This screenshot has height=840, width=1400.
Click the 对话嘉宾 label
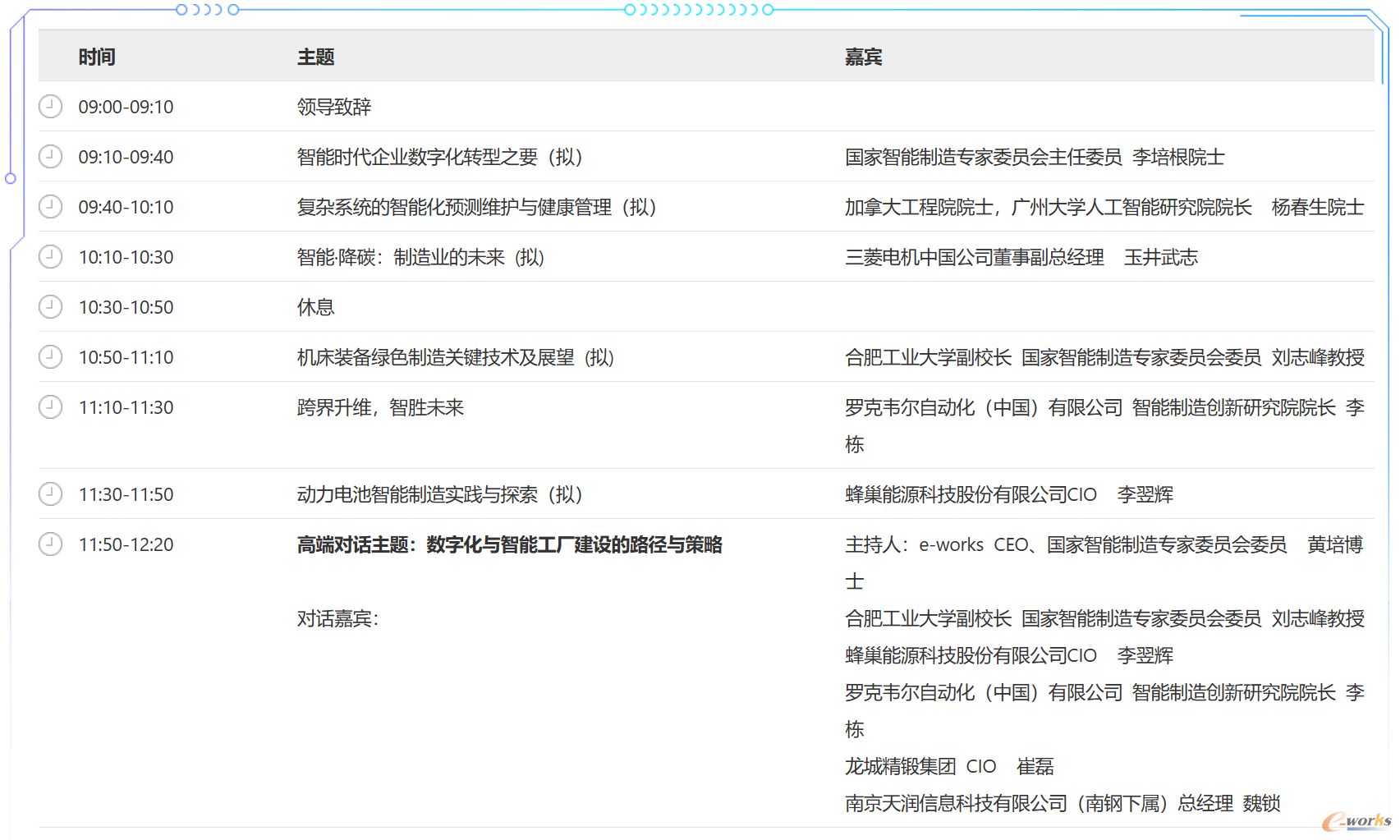338,618
